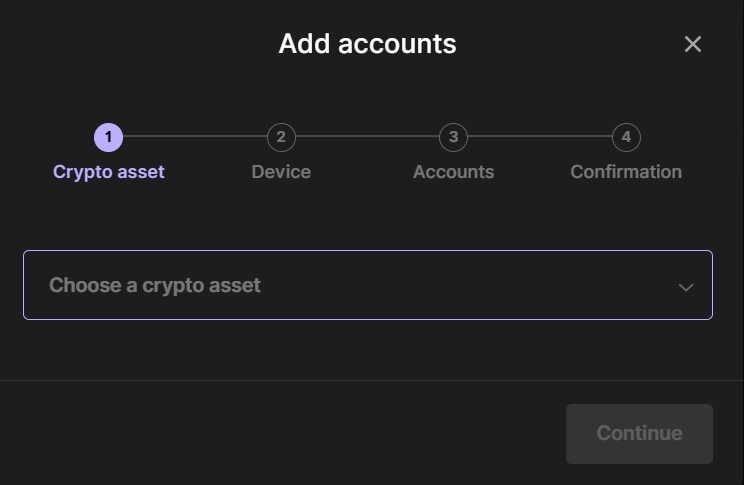Viewport: 744px width, 485px height.
Task: Click the step 3 circle icon
Action: pyautogui.click(x=453, y=137)
